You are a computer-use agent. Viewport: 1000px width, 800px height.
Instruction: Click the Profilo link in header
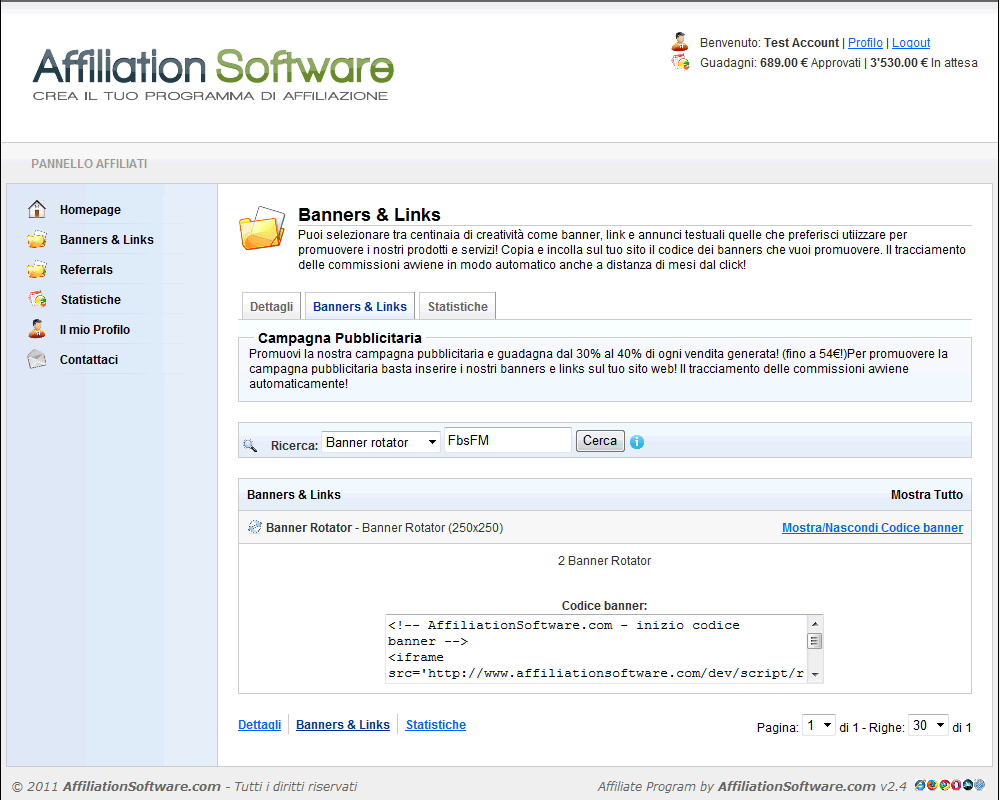(865, 43)
